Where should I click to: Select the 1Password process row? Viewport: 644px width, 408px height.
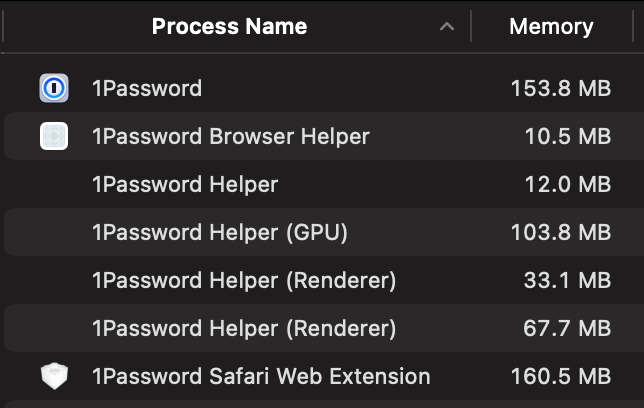tap(324, 88)
